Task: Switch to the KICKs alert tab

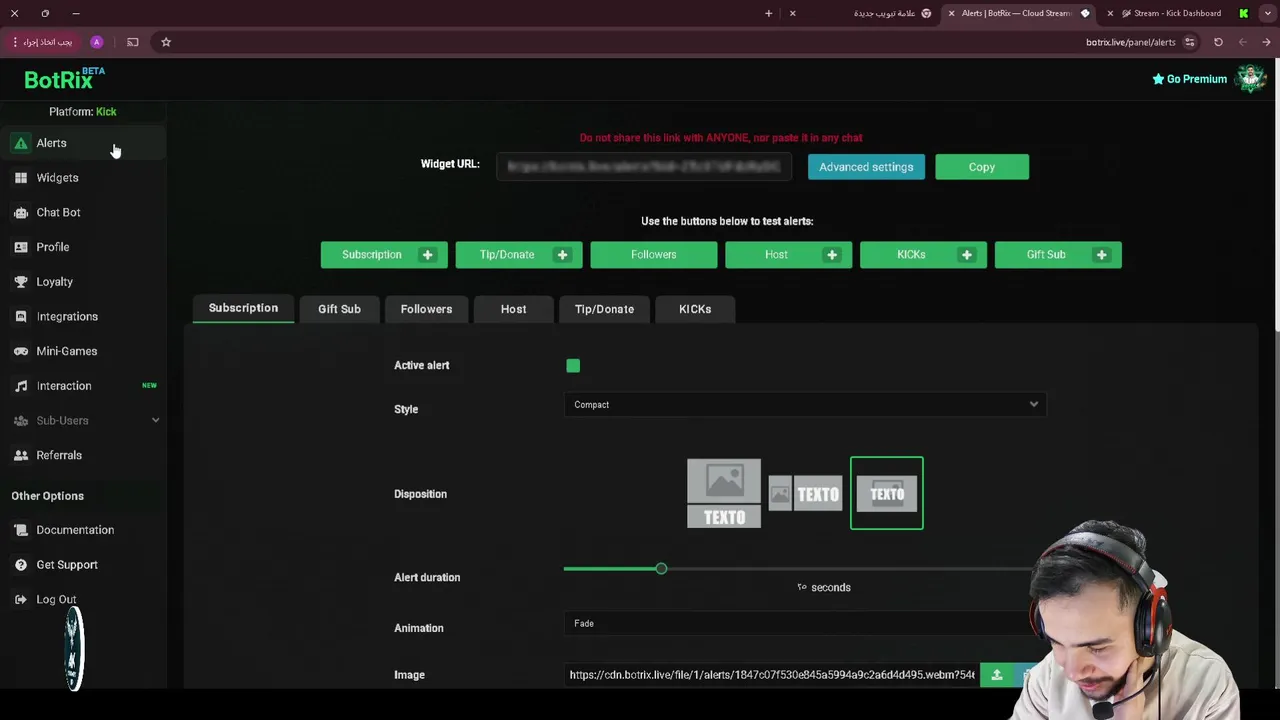Action: [x=695, y=309]
